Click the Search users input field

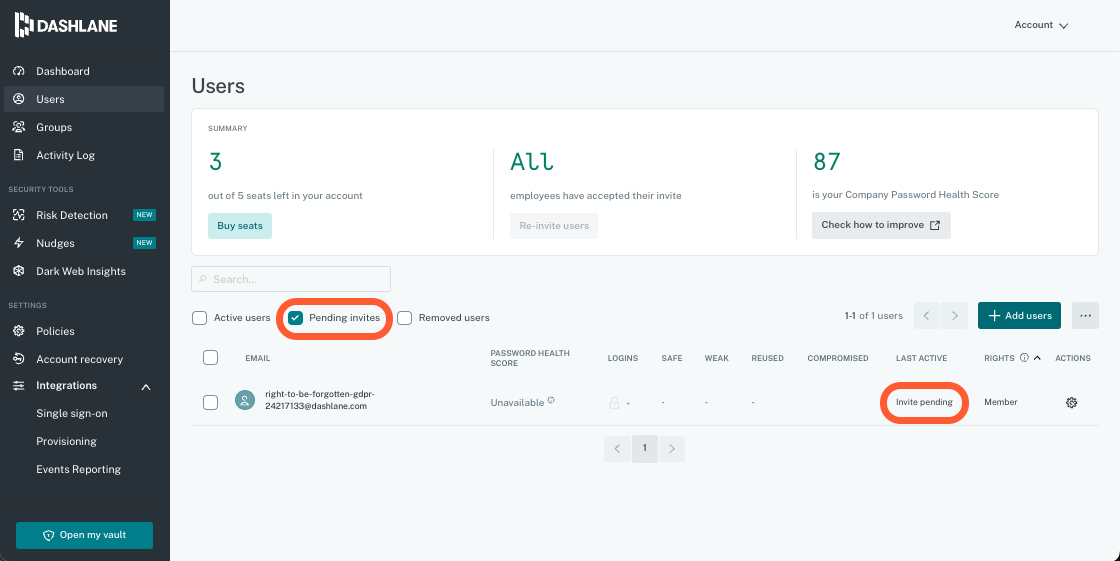[291, 279]
